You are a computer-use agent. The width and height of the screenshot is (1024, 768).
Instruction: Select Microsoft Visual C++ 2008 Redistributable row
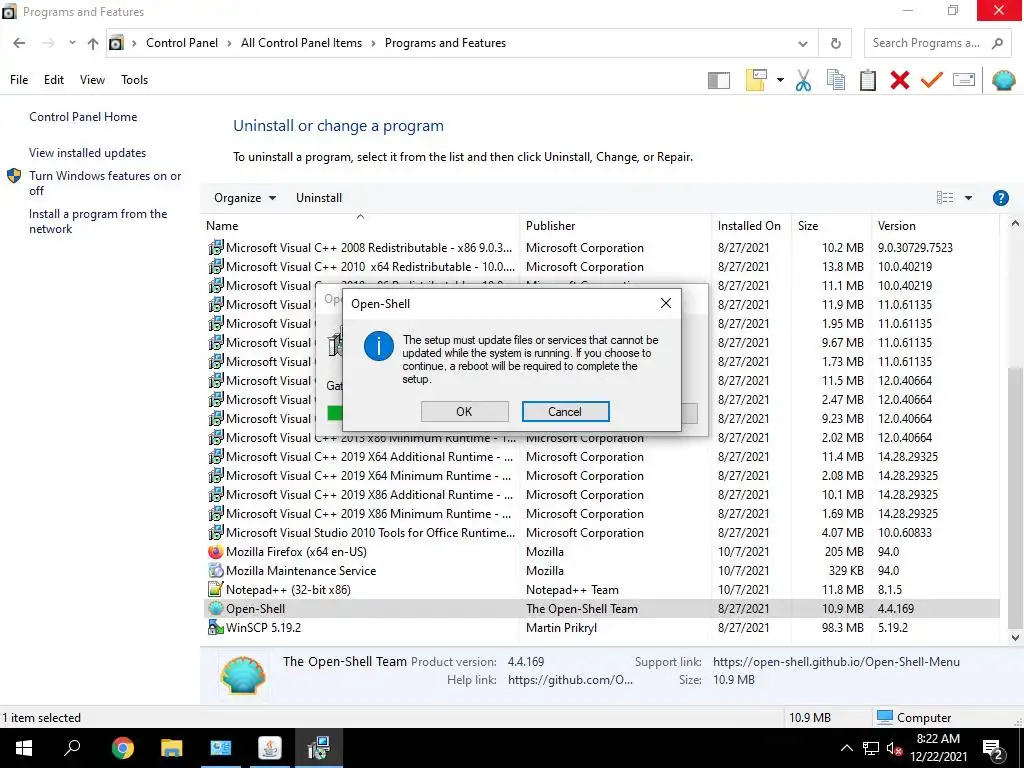tap(601, 248)
